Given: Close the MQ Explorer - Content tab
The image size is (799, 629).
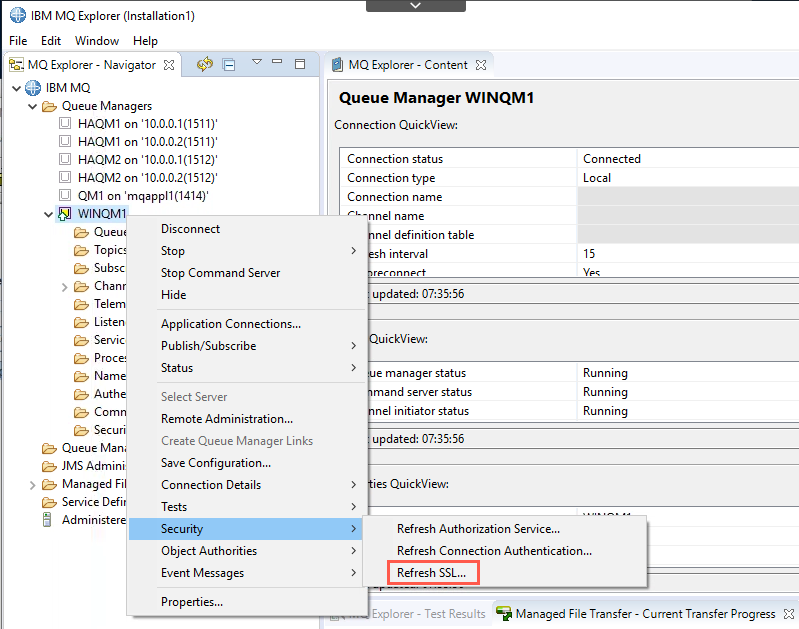Looking at the screenshot, I should (481, 65).
